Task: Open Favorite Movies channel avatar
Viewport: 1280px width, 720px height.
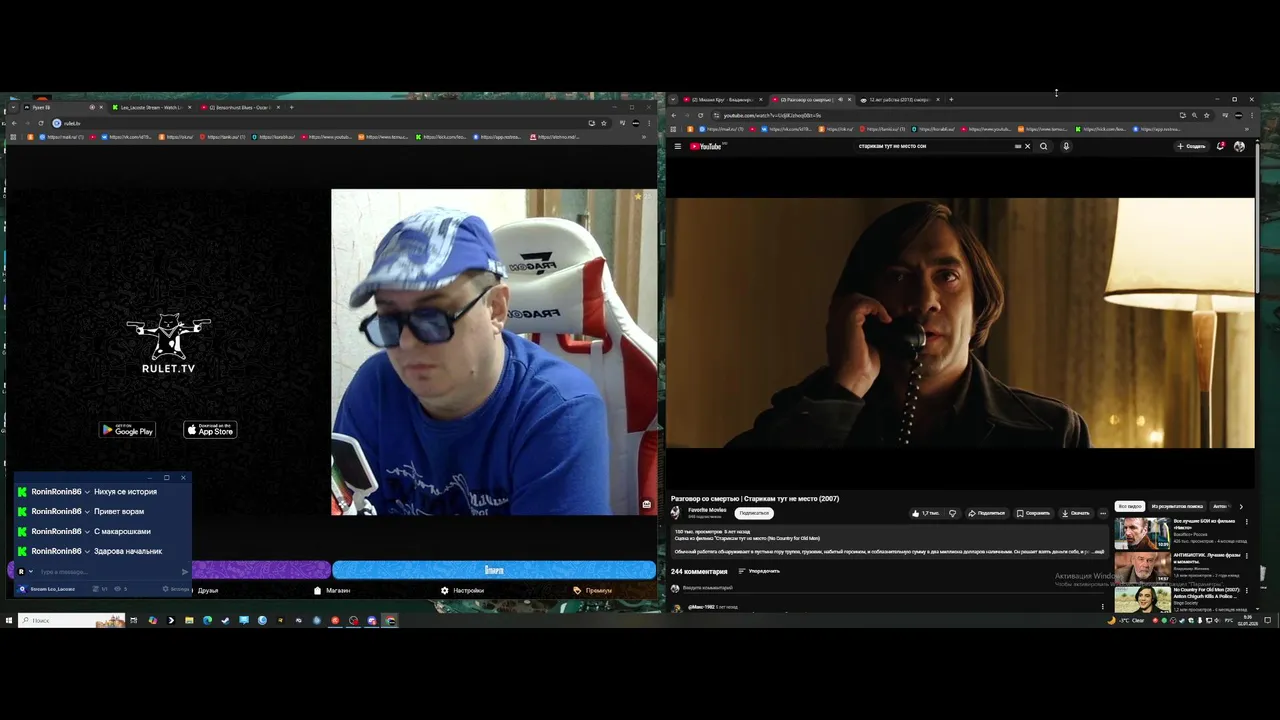Action: 676,512
